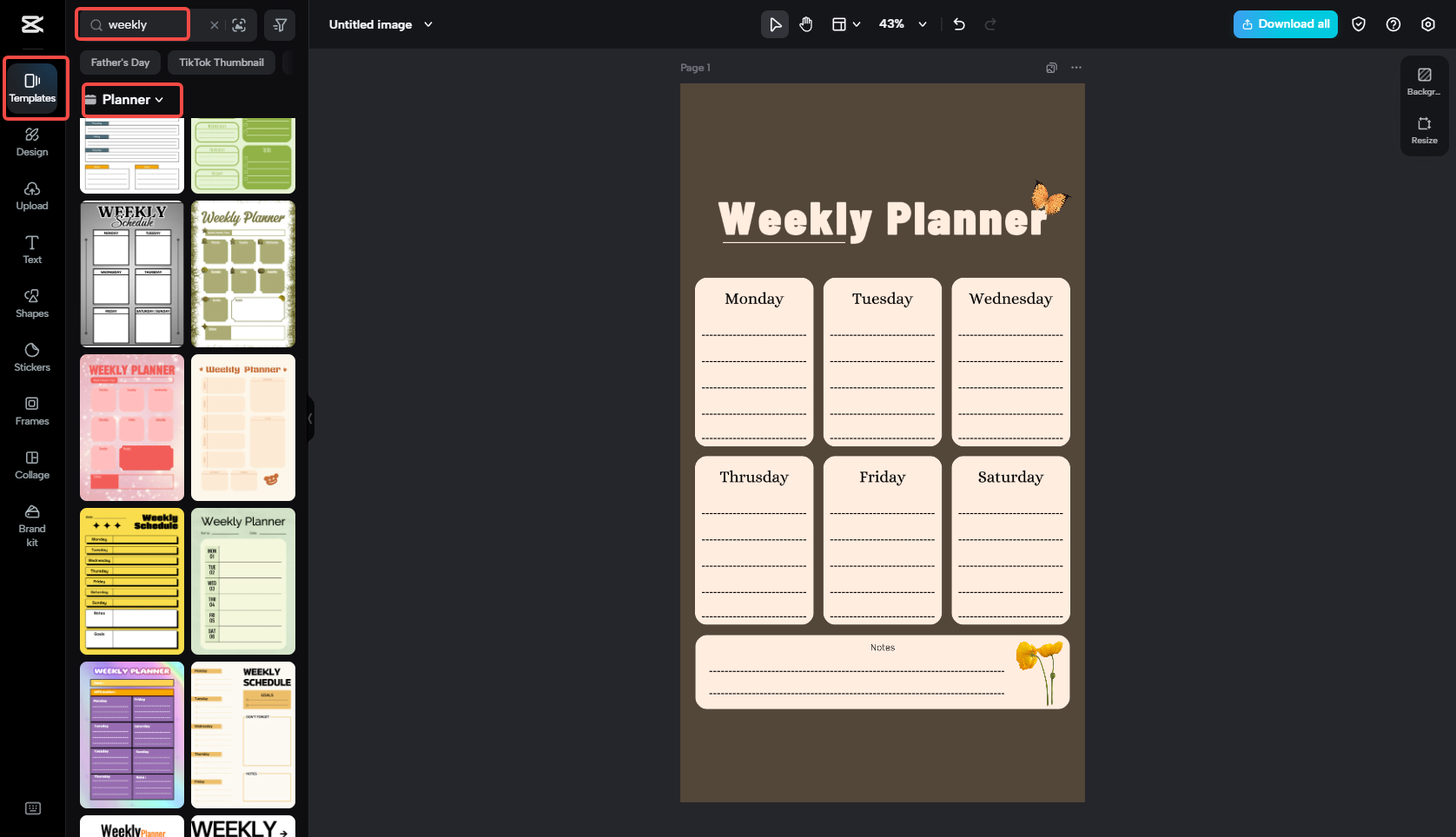Select the Templates panel icon
The image size is (1456, 837).
tap(33, 88)
